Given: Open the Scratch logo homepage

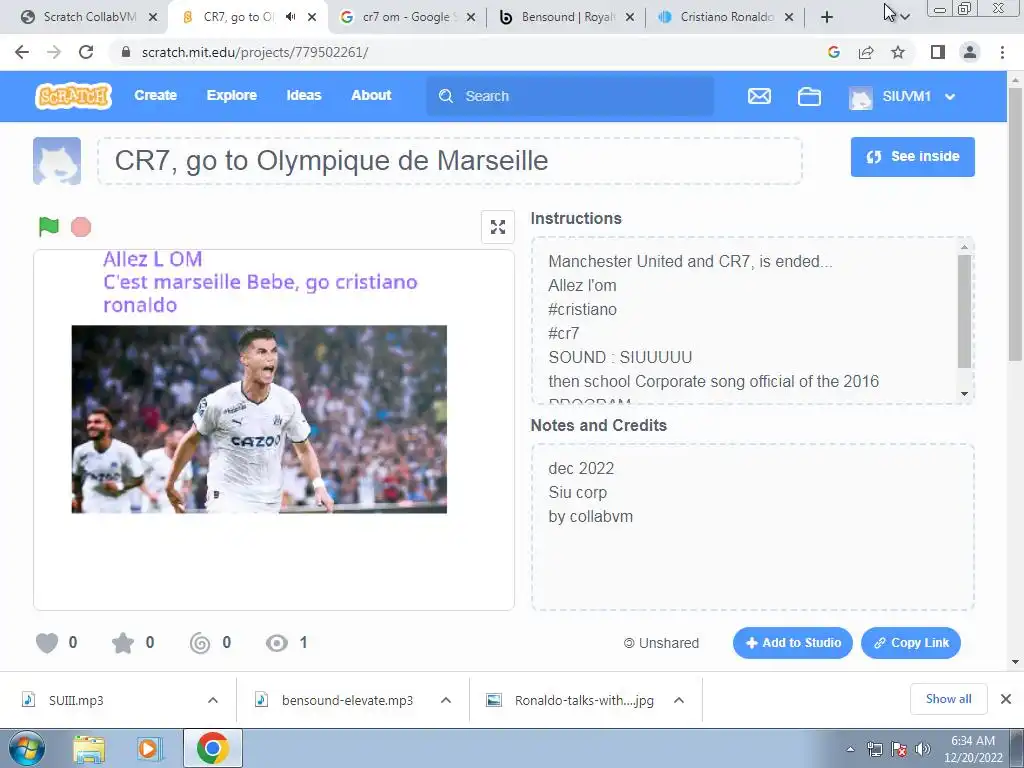Looking at the screenshot, I should point(73,96).
